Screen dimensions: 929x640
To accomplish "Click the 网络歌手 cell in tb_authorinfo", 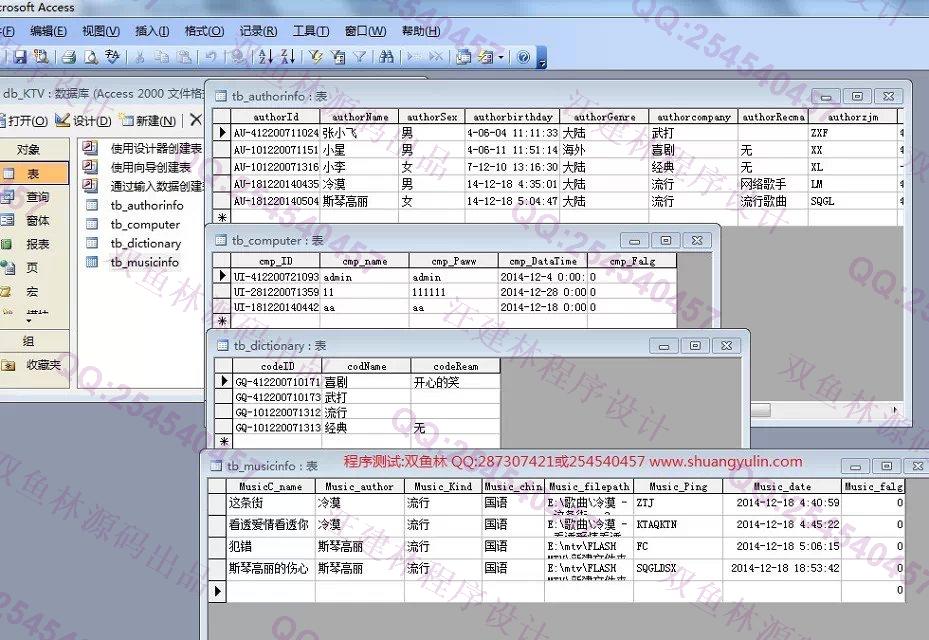I will [x=773, y=184].
